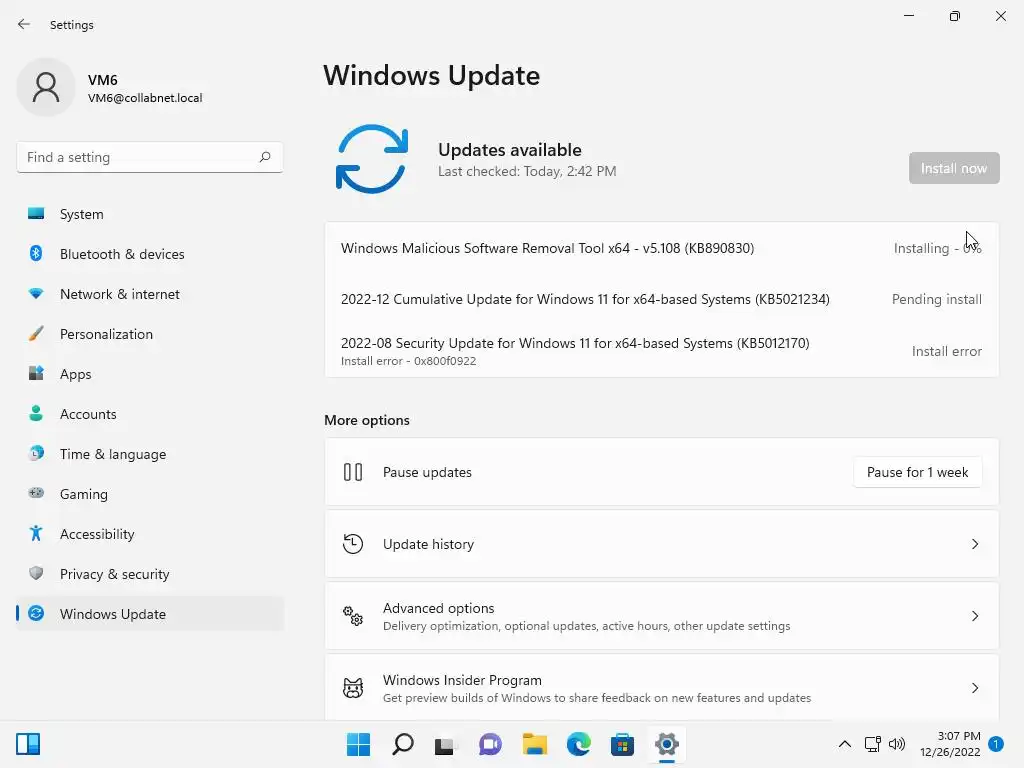Click the Time & language globe icon

point(36,453)
